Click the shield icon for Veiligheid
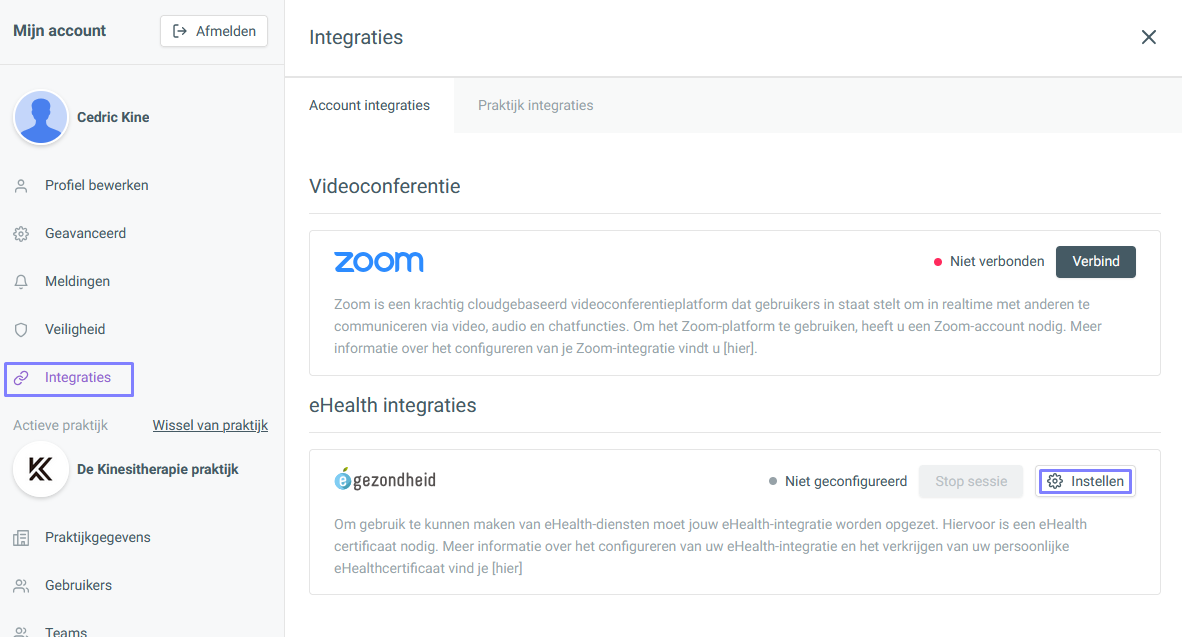This screenshot has height=637, width=1182. tap(21, 329)
